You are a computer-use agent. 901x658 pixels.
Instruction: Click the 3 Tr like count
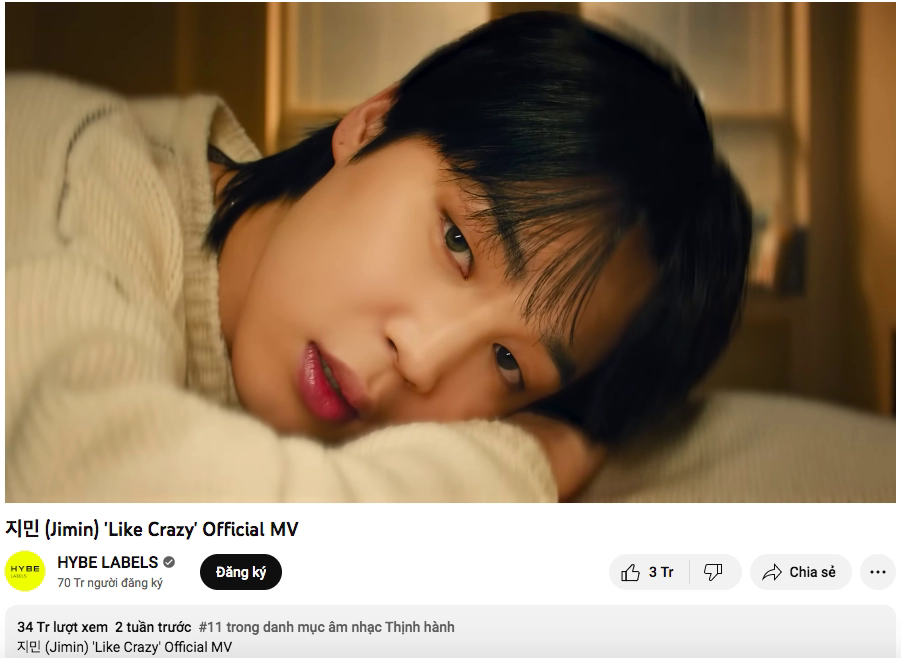(x=661, y=572)
